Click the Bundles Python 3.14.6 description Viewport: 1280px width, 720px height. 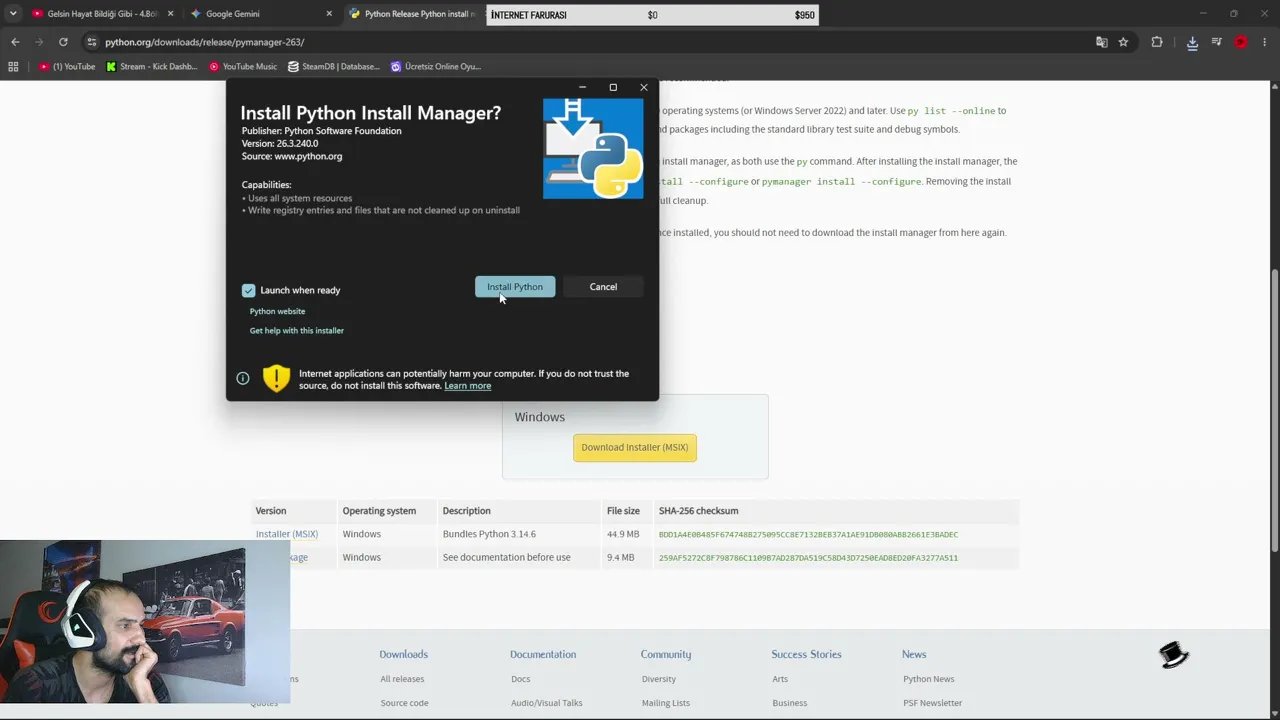click(489, 534)
